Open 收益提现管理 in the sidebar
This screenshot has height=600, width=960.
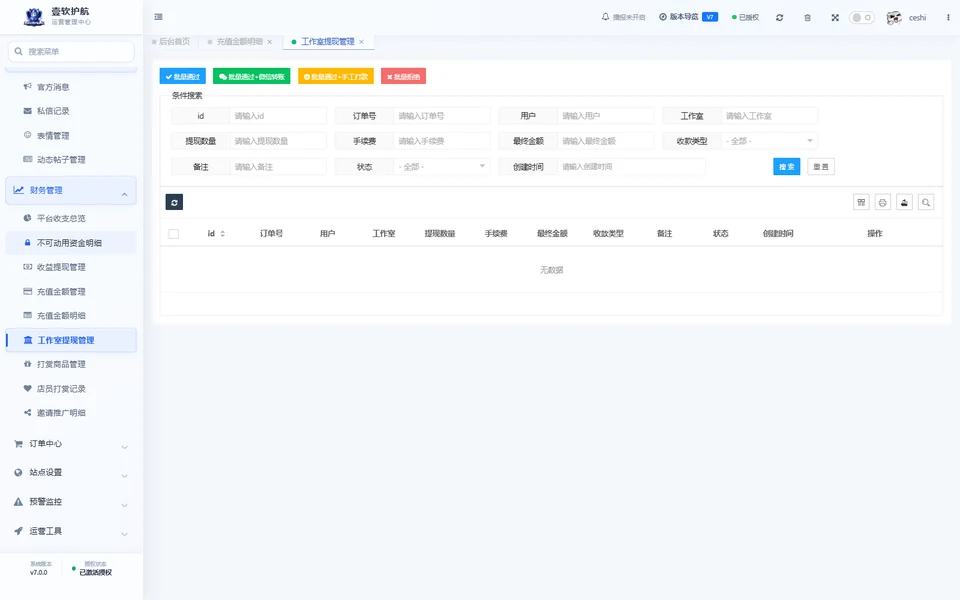point(71,267)
